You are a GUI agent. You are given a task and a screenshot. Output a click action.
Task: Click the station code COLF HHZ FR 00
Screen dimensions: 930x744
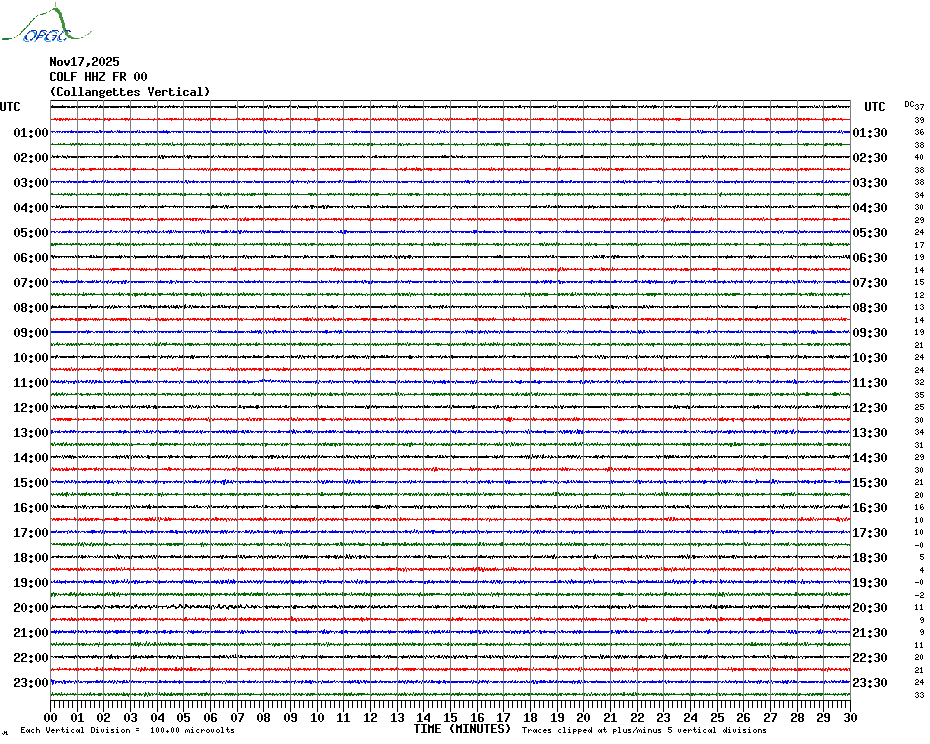pyautogui.click(x=98, y=77)
